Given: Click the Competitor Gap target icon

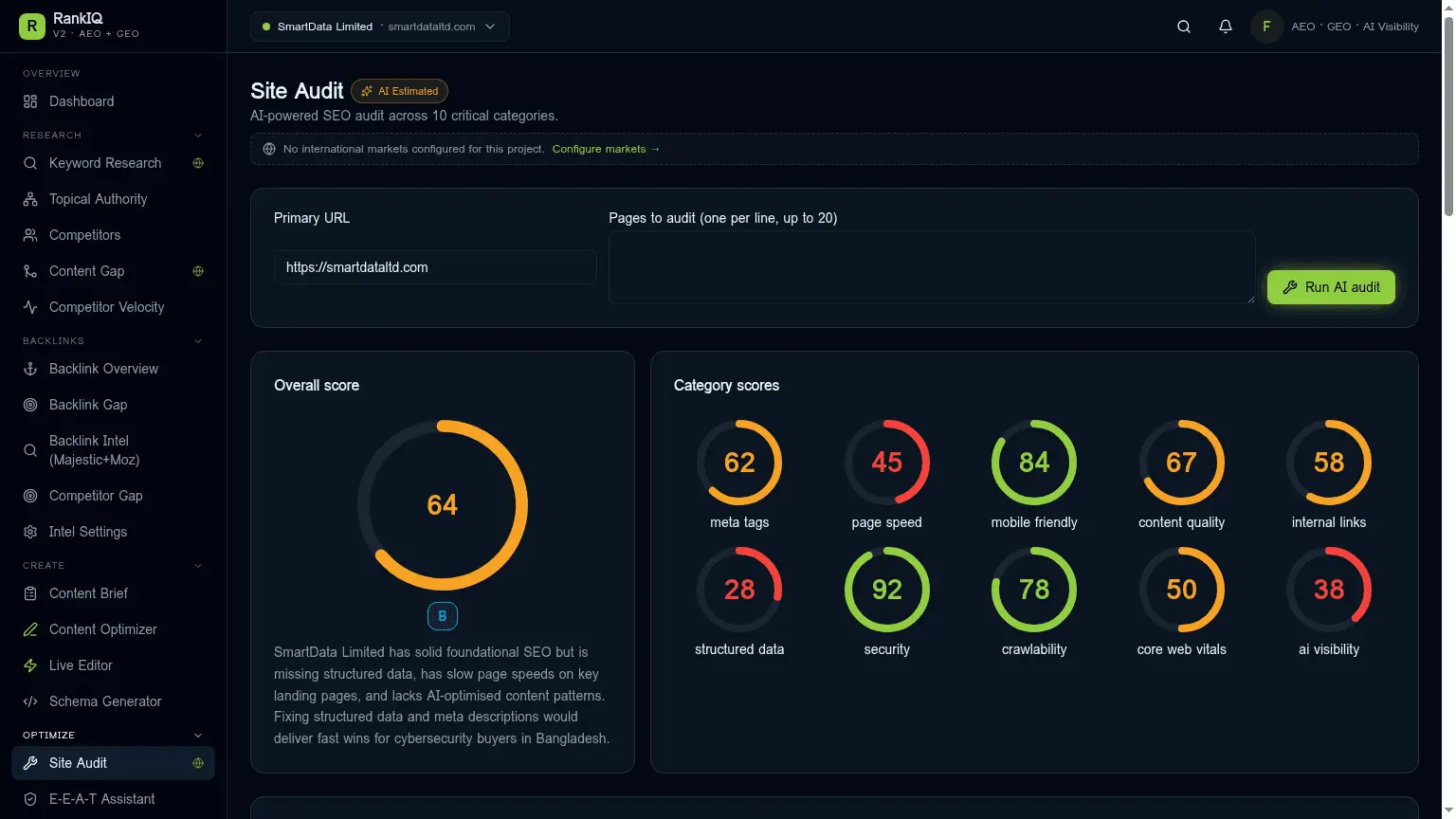Looking at the screenshot, I should pyautogui.click(x=30, y=496).
